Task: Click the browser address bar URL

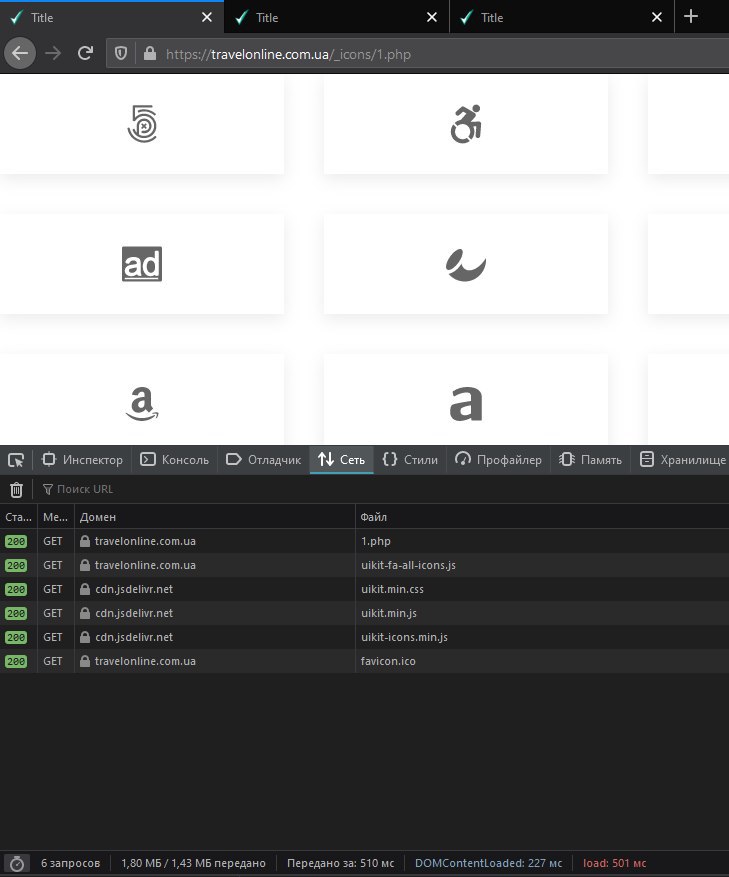Action: (x=288, y=54)
